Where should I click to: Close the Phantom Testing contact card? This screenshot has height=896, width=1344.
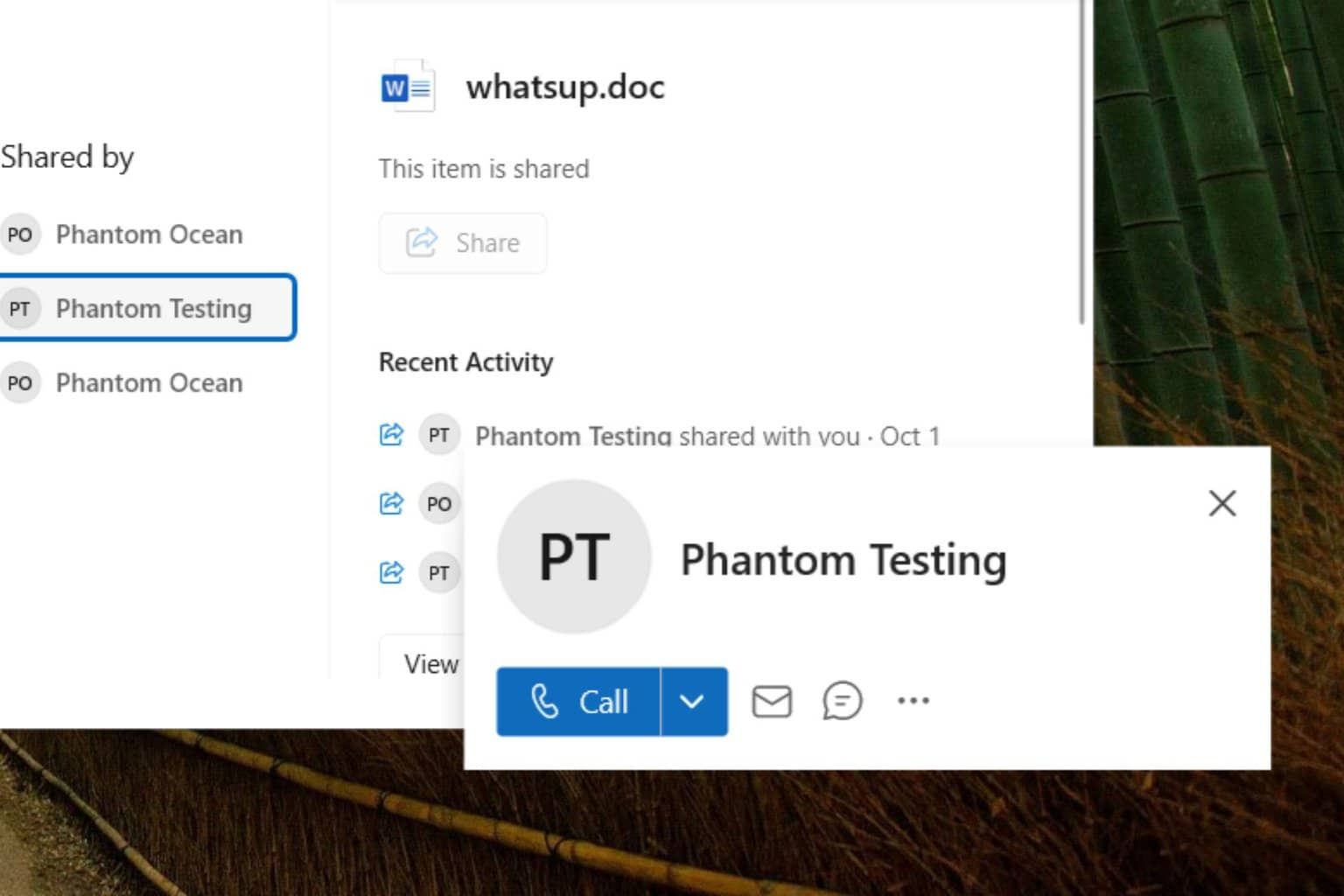point(1222,503)
